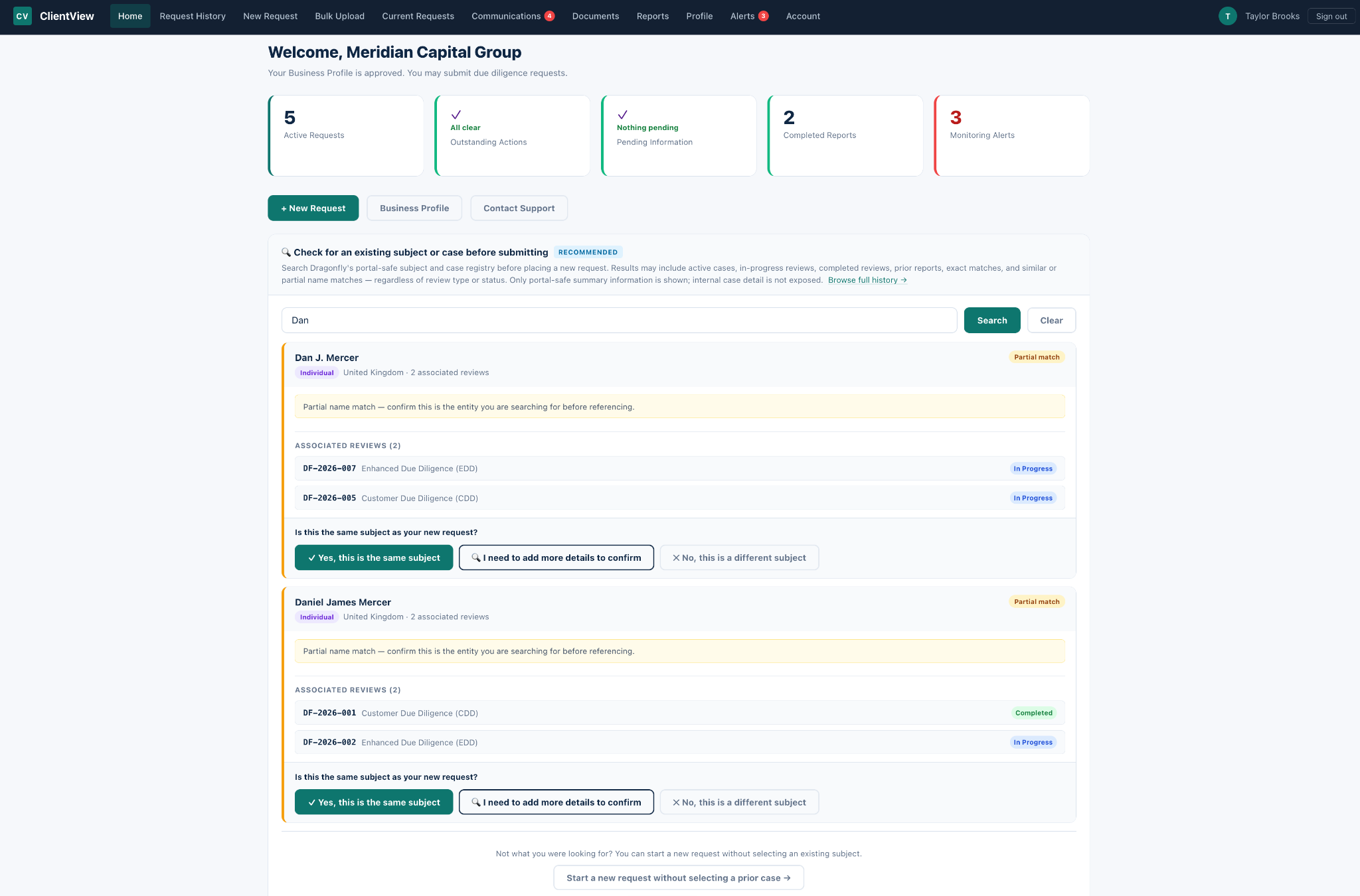
Task: Click the ClientView CV logo icon
Action: (x=23, y=16)
